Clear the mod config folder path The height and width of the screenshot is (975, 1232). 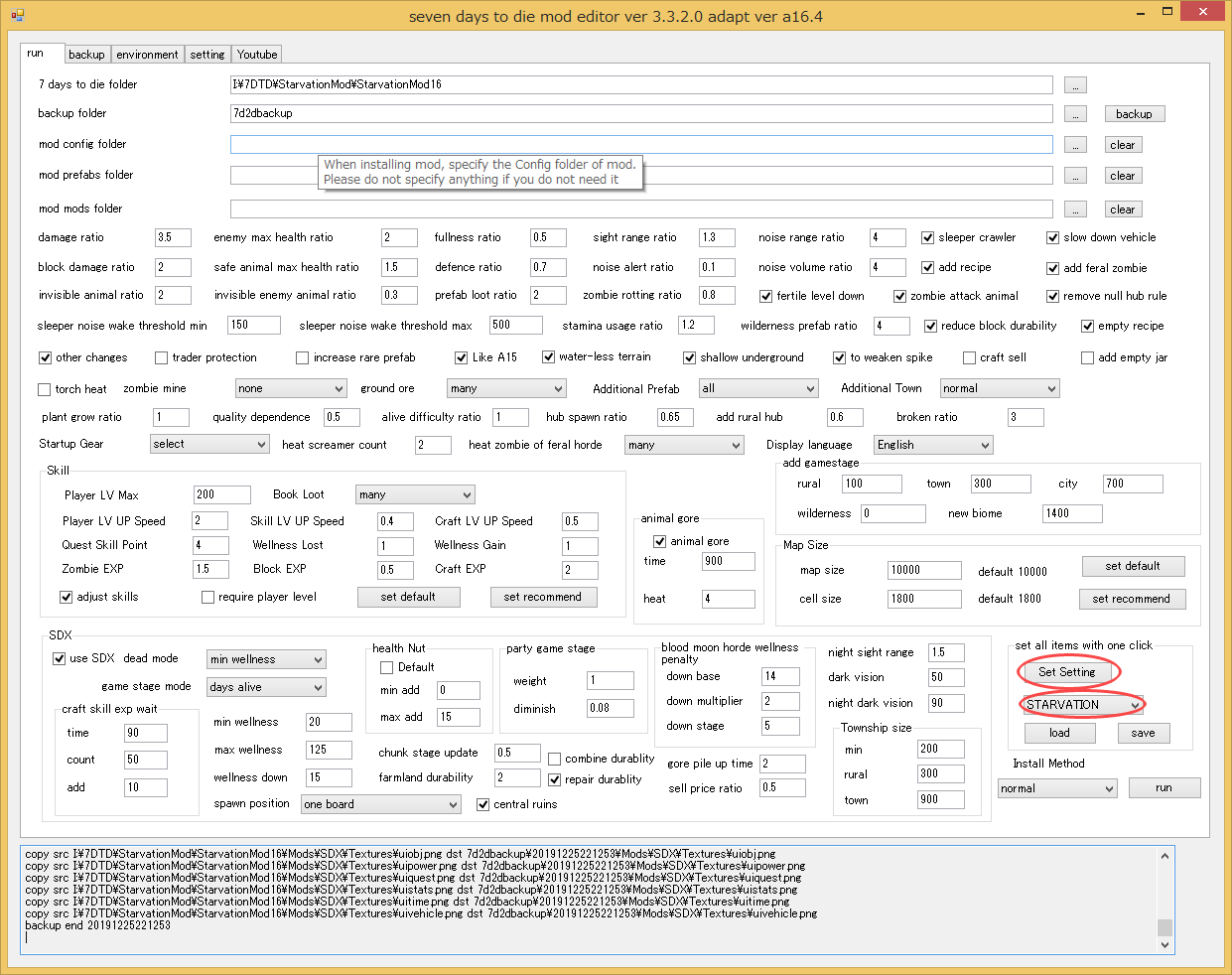pos(1123,145)
